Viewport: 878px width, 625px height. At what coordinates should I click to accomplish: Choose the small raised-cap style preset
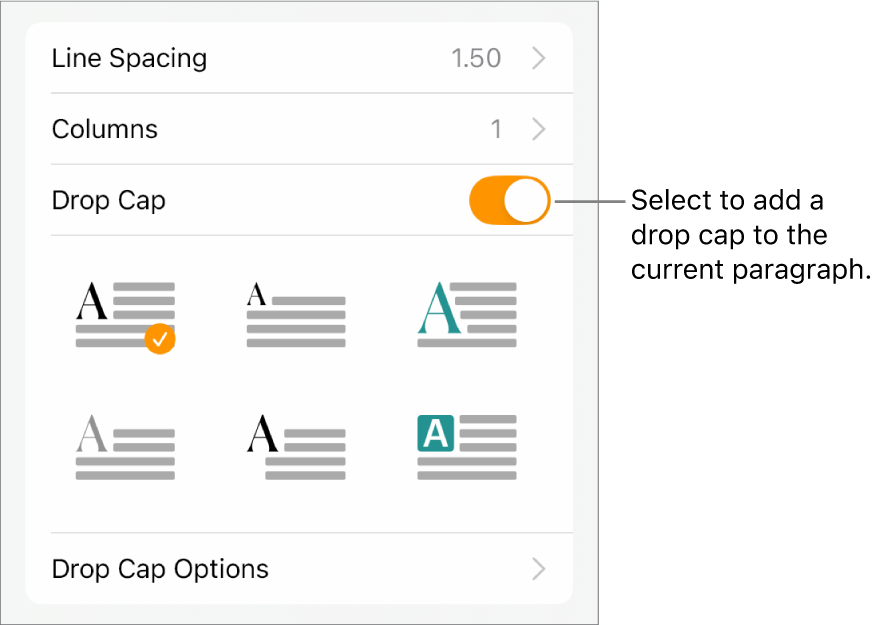click(296, 314)
